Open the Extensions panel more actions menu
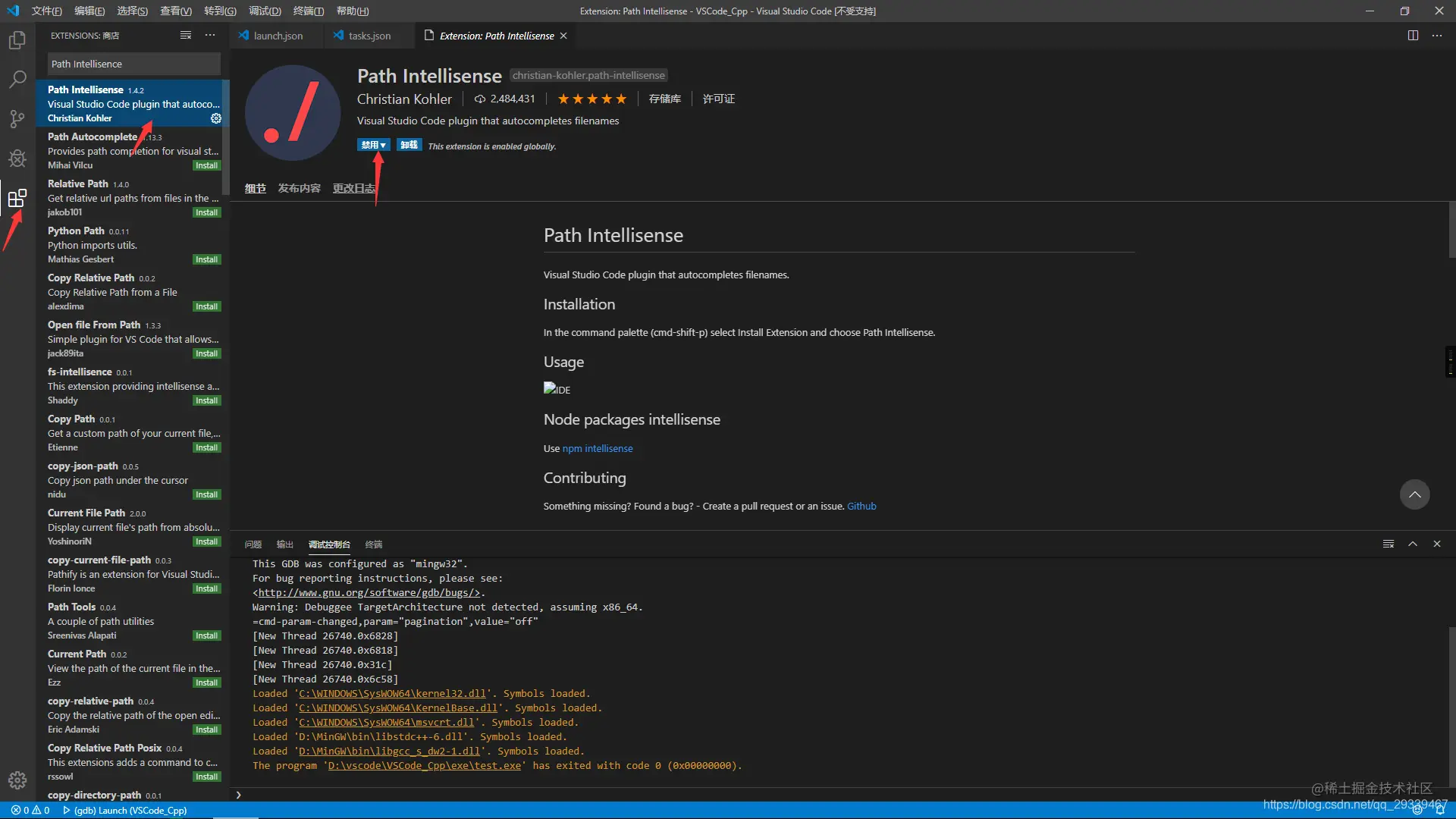1456x819 pixels. click(x=210, y=36)
